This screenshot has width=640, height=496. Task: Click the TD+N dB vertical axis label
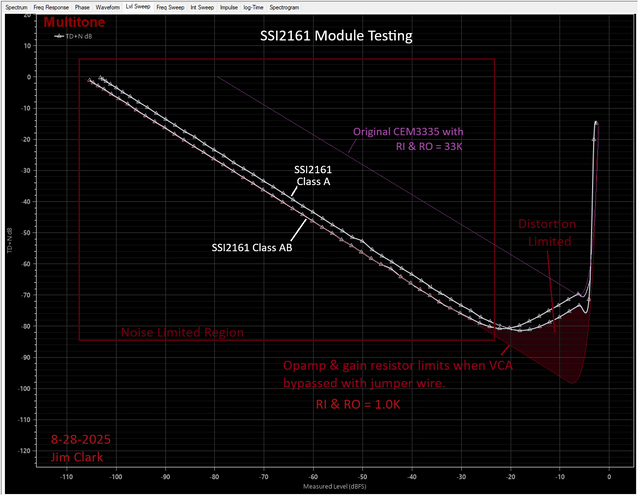pyautogui.click(x=10, y=240)
